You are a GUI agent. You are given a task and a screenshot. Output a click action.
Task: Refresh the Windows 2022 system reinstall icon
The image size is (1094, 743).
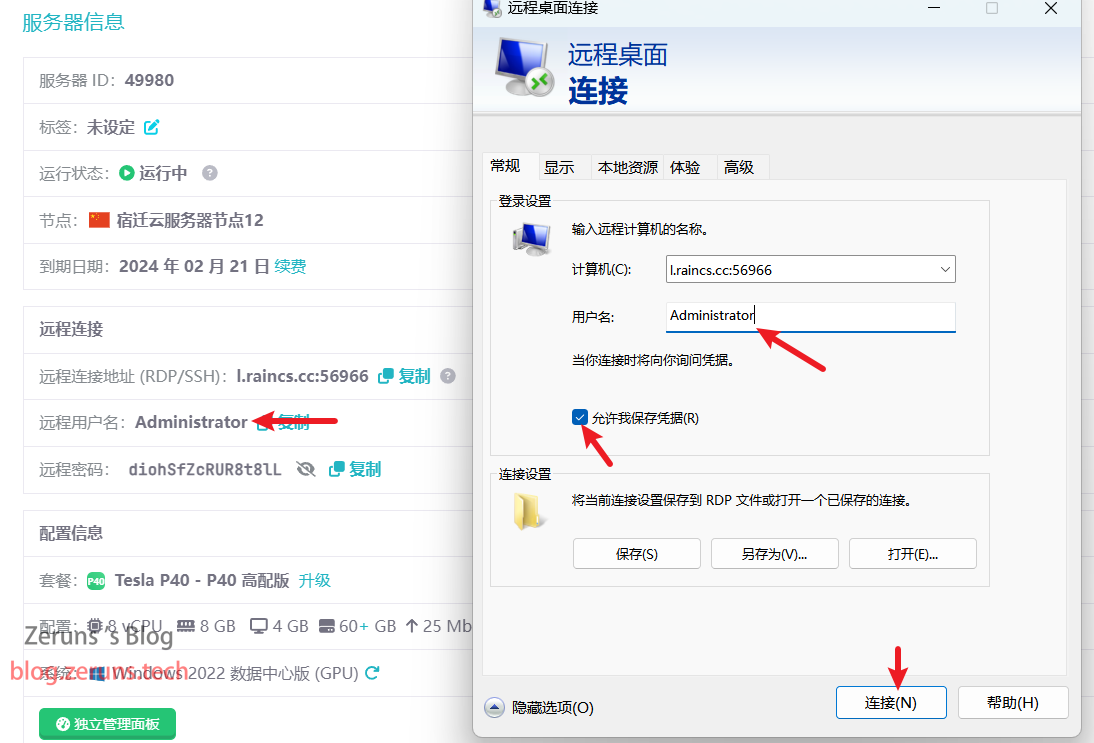tap(373, 673)
